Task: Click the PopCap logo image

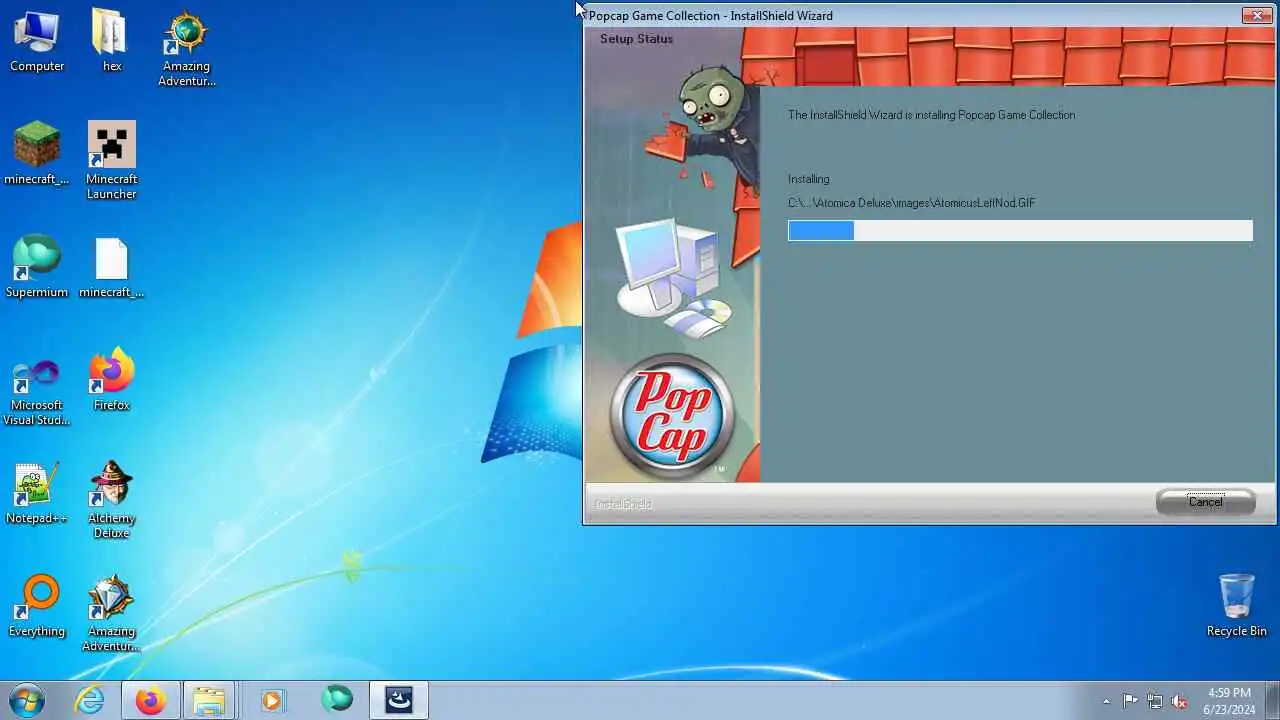Action: tap(672, 414)
